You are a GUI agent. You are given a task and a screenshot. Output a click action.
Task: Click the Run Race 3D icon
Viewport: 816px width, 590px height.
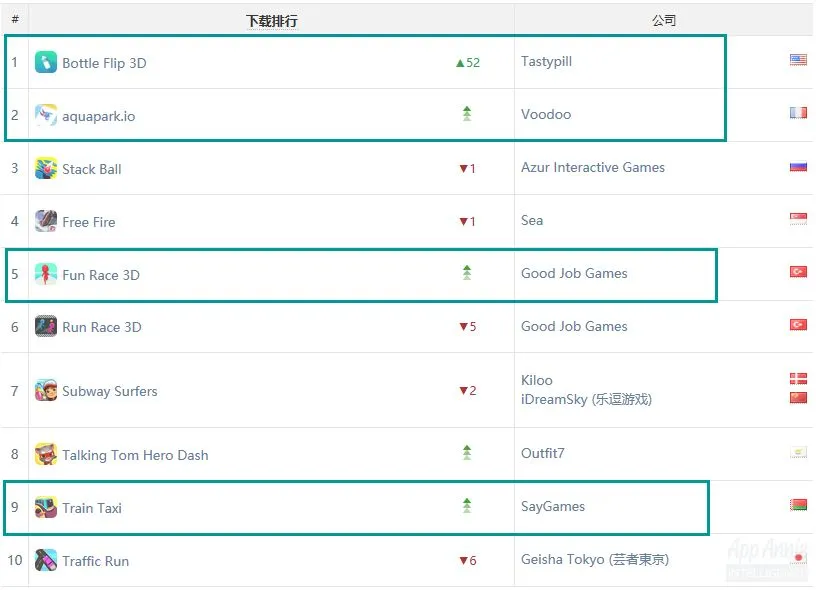46,326
